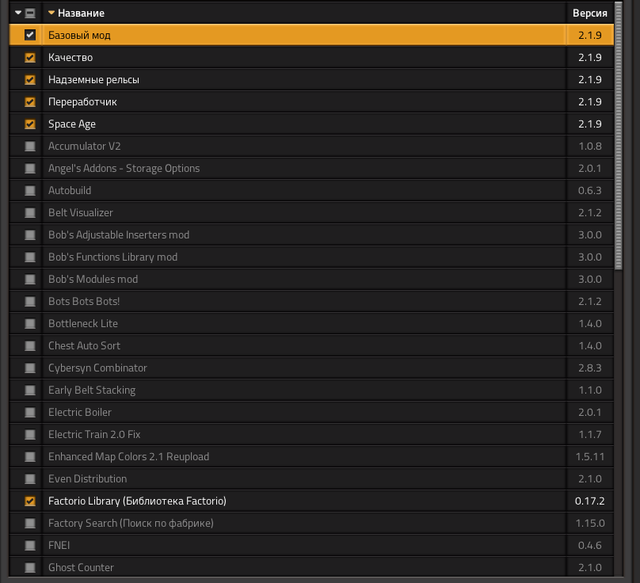Viewport: 640px width, 583px height.
Task: Tick the Belt Visualizer checkbox
Action: 30,213
